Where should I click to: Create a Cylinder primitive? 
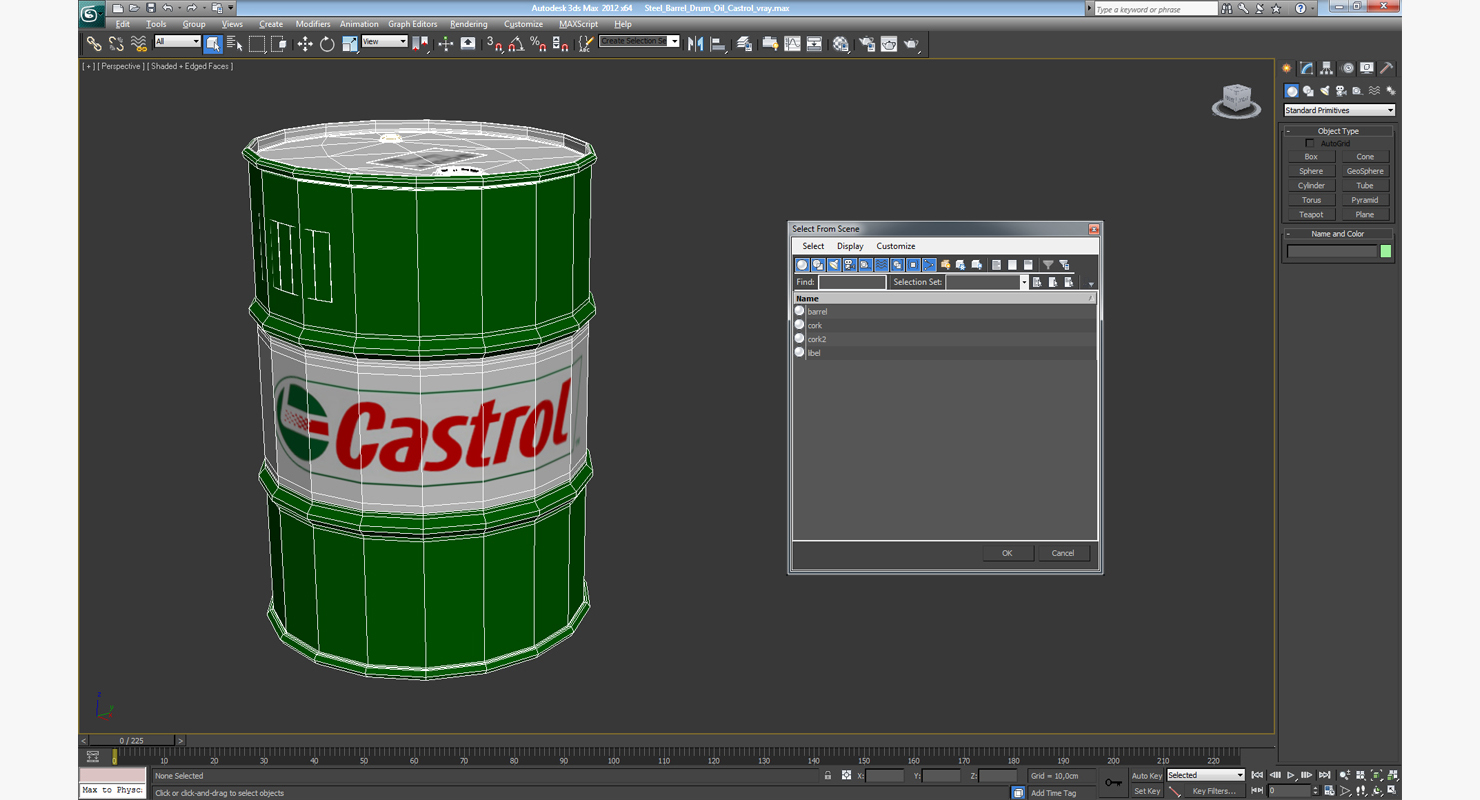(1311, 185)
